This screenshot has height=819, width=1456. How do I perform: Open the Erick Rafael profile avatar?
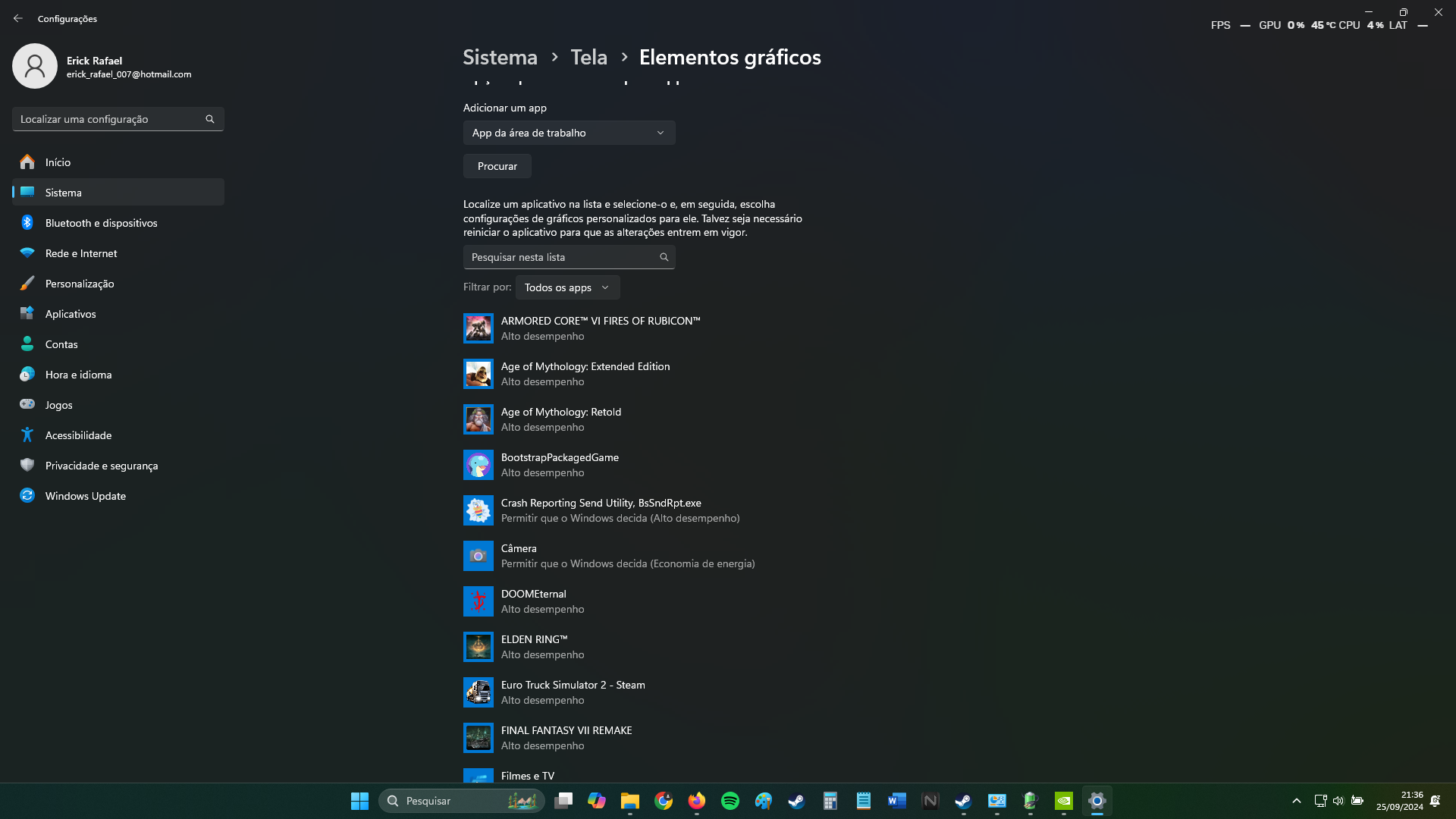point(35,66)
